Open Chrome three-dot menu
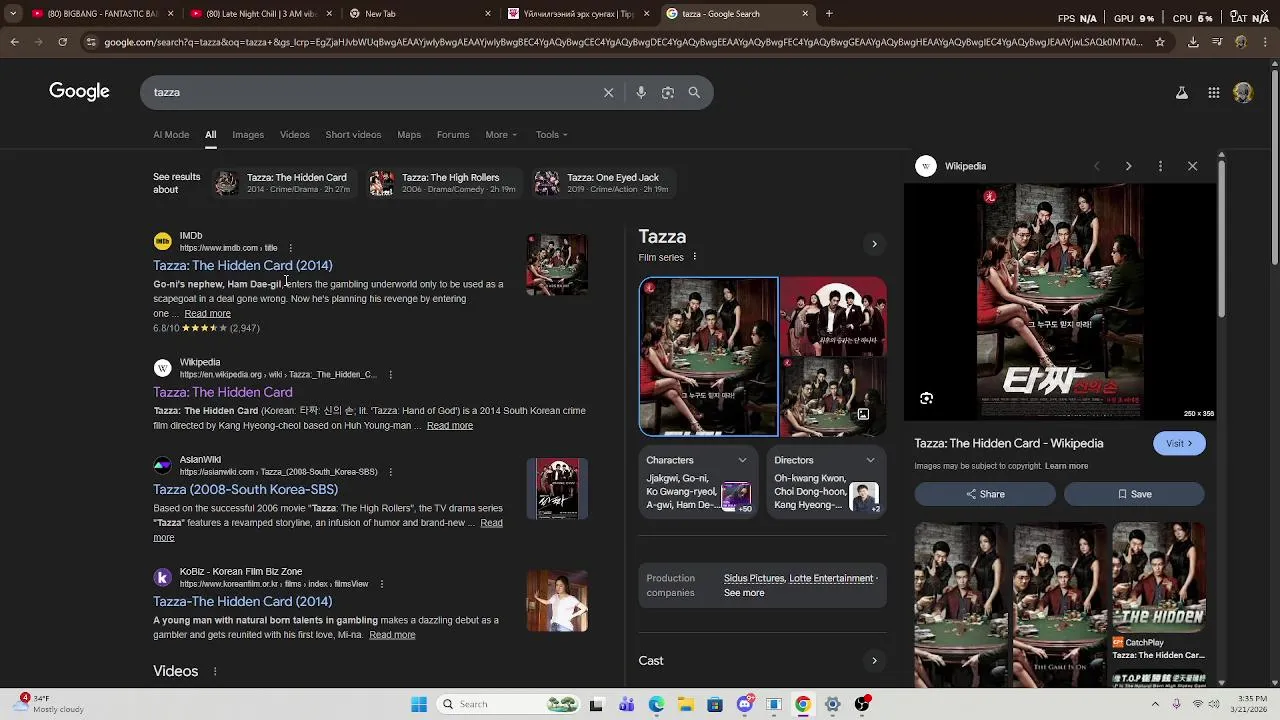The height and width of the screenshot is (720, 1280). click(x=1265, y=42)
